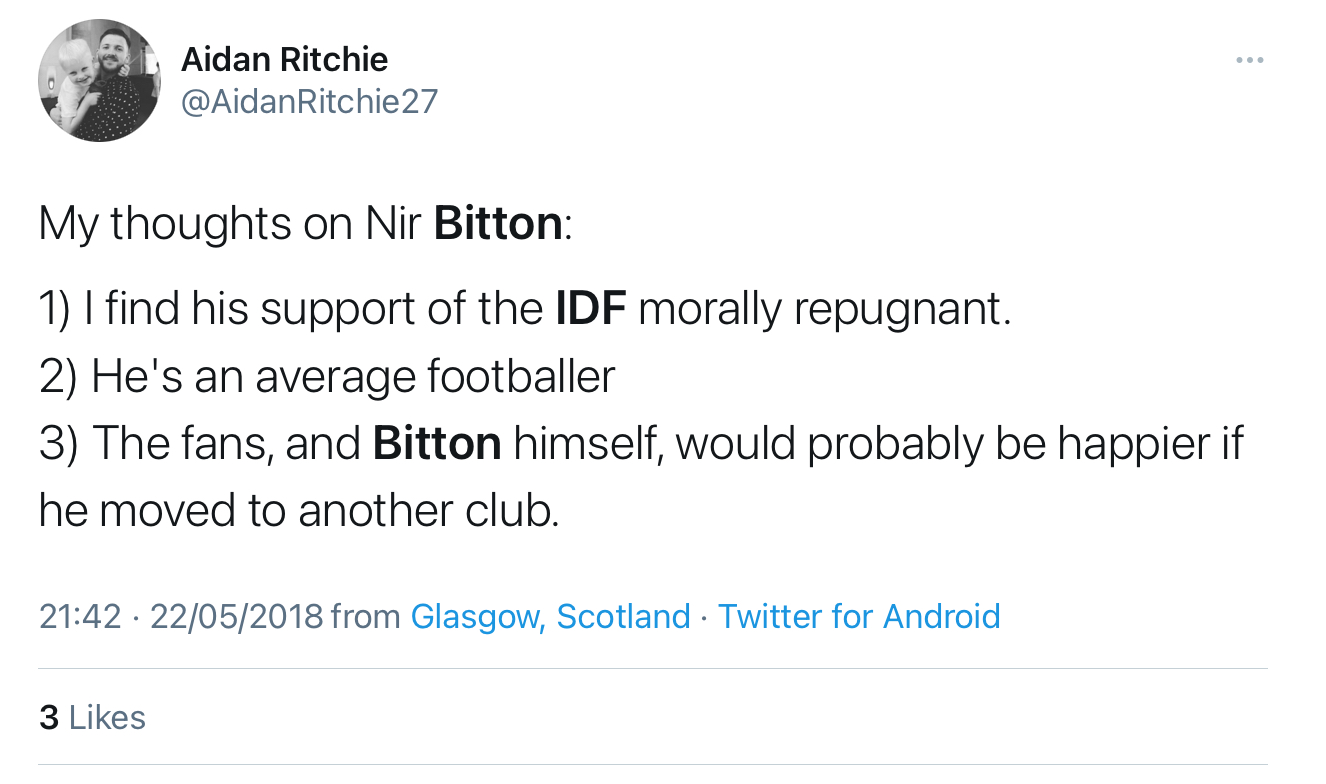
Task: Click the 21:42 timestamp
Action: pos(79,616)
